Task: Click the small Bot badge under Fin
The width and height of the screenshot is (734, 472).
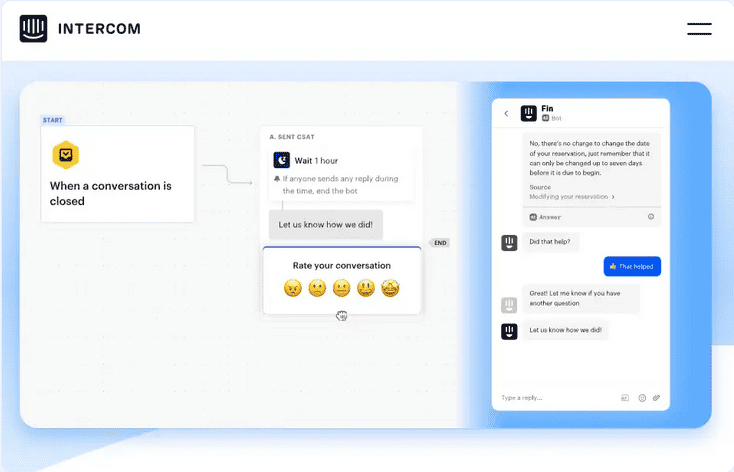Action: (551, 118)
